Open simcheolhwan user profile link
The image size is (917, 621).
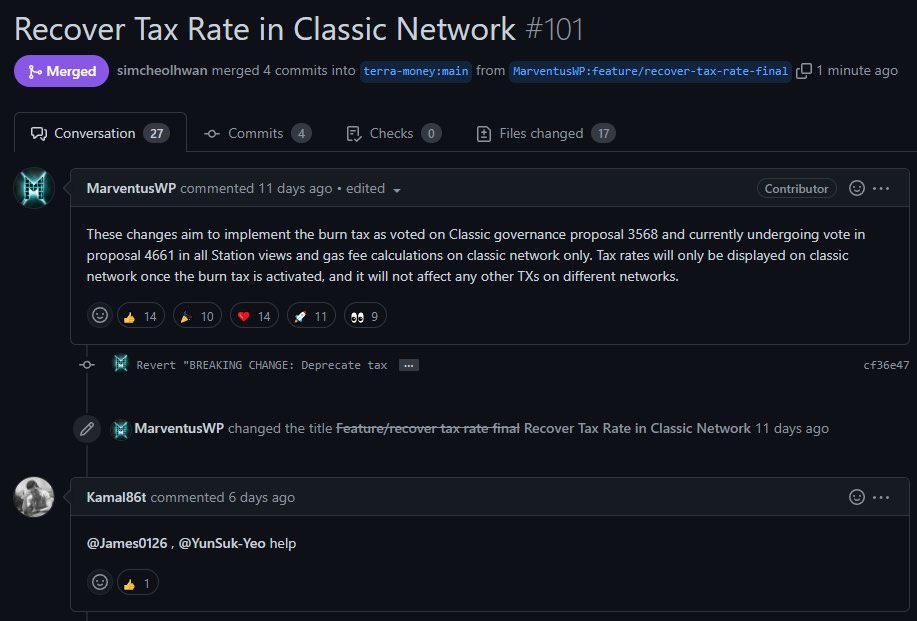[x=162, y=71]
